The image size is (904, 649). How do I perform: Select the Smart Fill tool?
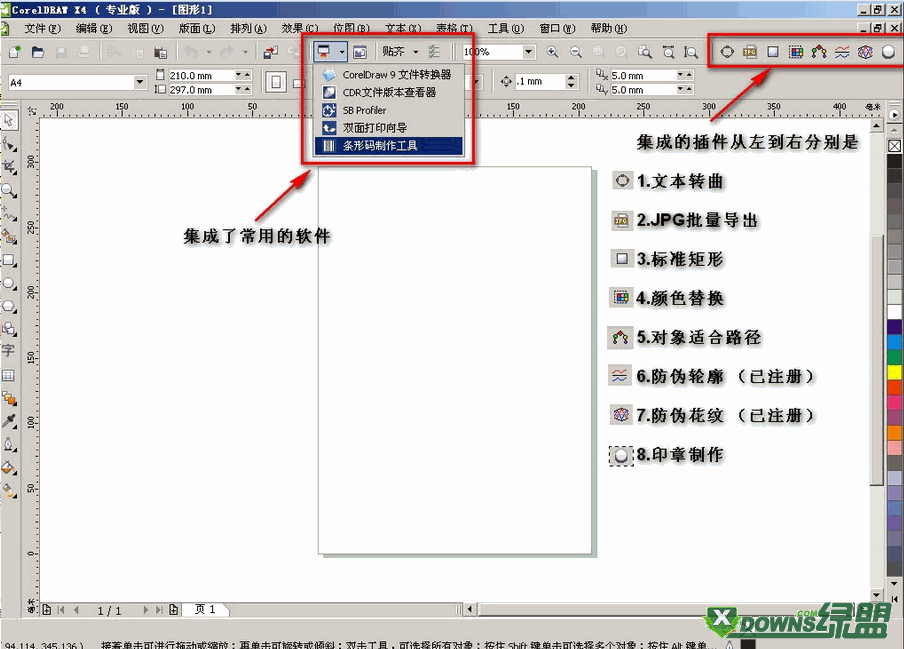click(9, 236)
